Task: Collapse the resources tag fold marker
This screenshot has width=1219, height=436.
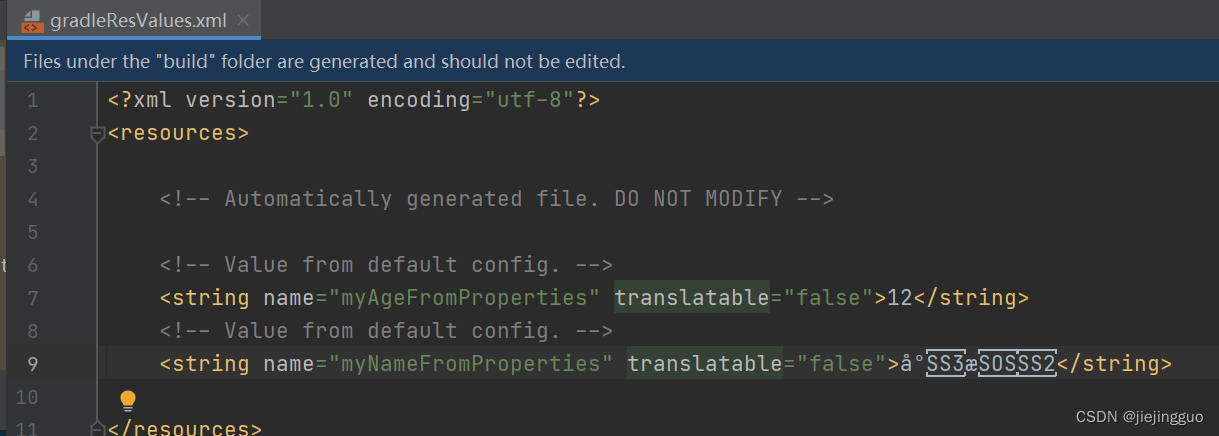Action: point(97,133)
